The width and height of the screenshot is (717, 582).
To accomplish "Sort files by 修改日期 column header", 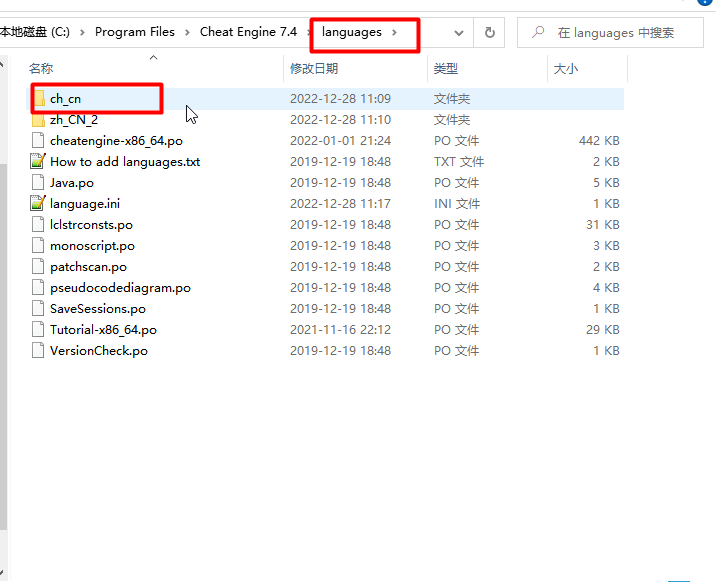I will coord(314,68).
